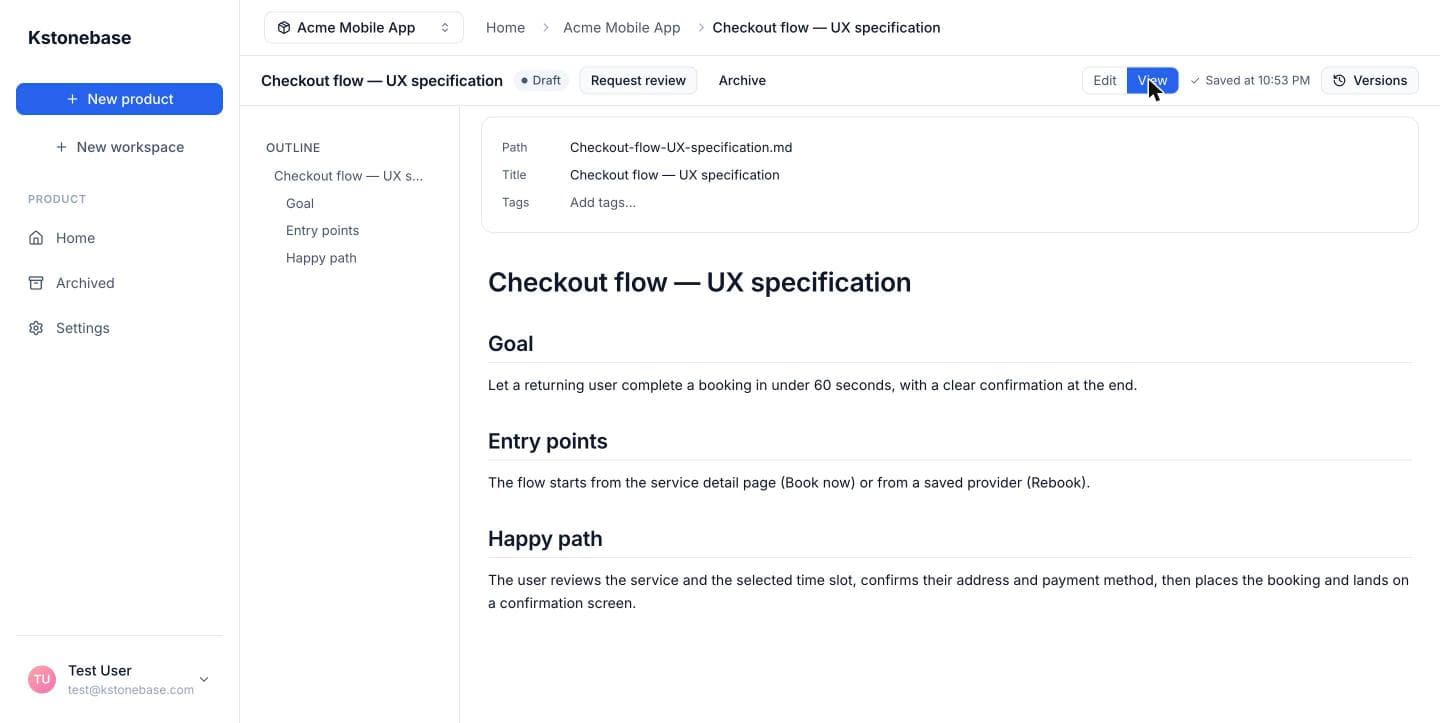Click the Versions history clock icon
This screenshot has height=723, width=1440.
(x=1340, y=81)
